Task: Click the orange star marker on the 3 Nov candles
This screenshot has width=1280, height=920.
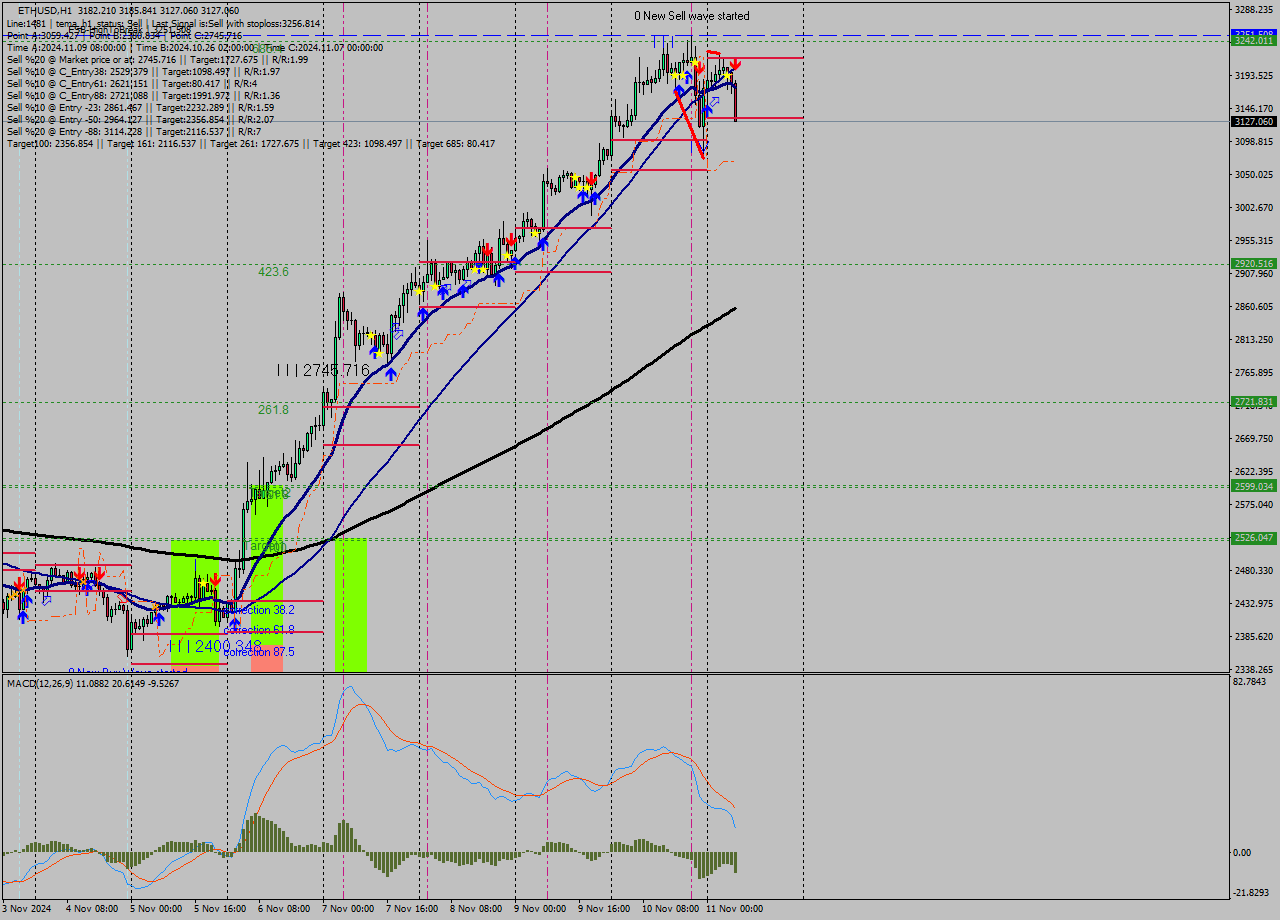Action: coord(12,597)
